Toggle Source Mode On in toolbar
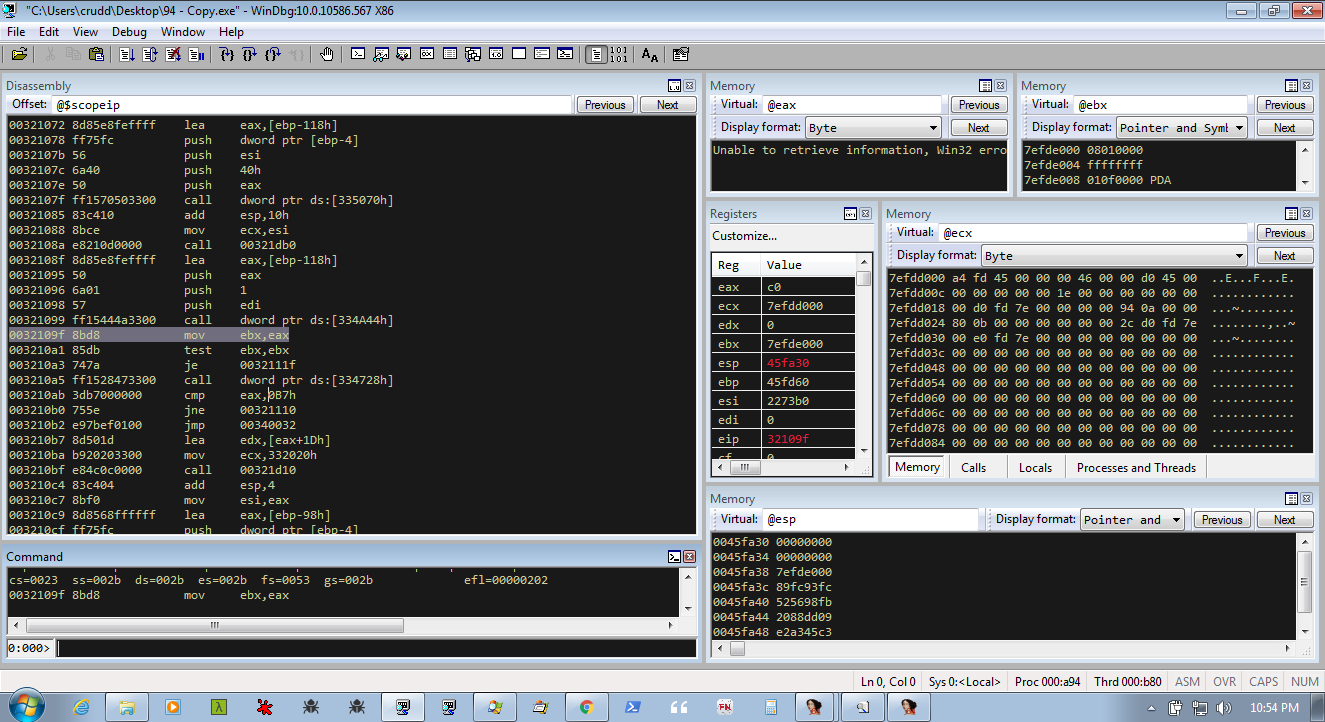 596,54
